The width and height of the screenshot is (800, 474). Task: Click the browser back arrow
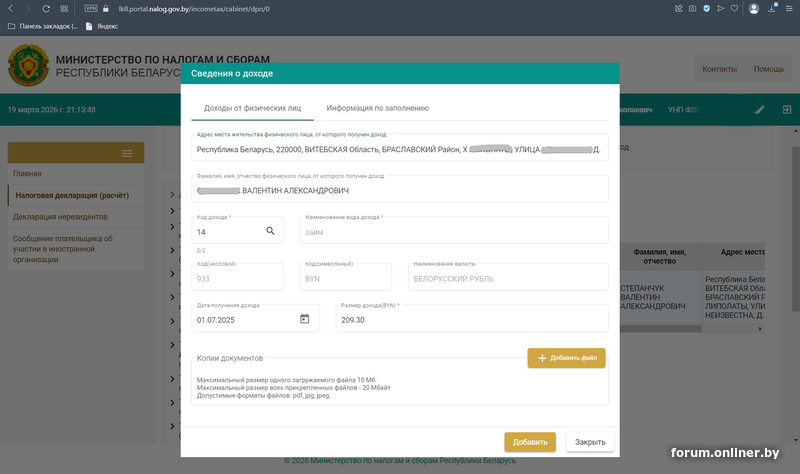(11, 9)
